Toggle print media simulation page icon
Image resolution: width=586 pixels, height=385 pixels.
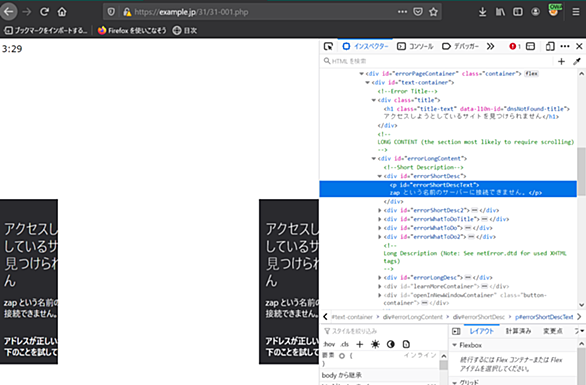406,344
